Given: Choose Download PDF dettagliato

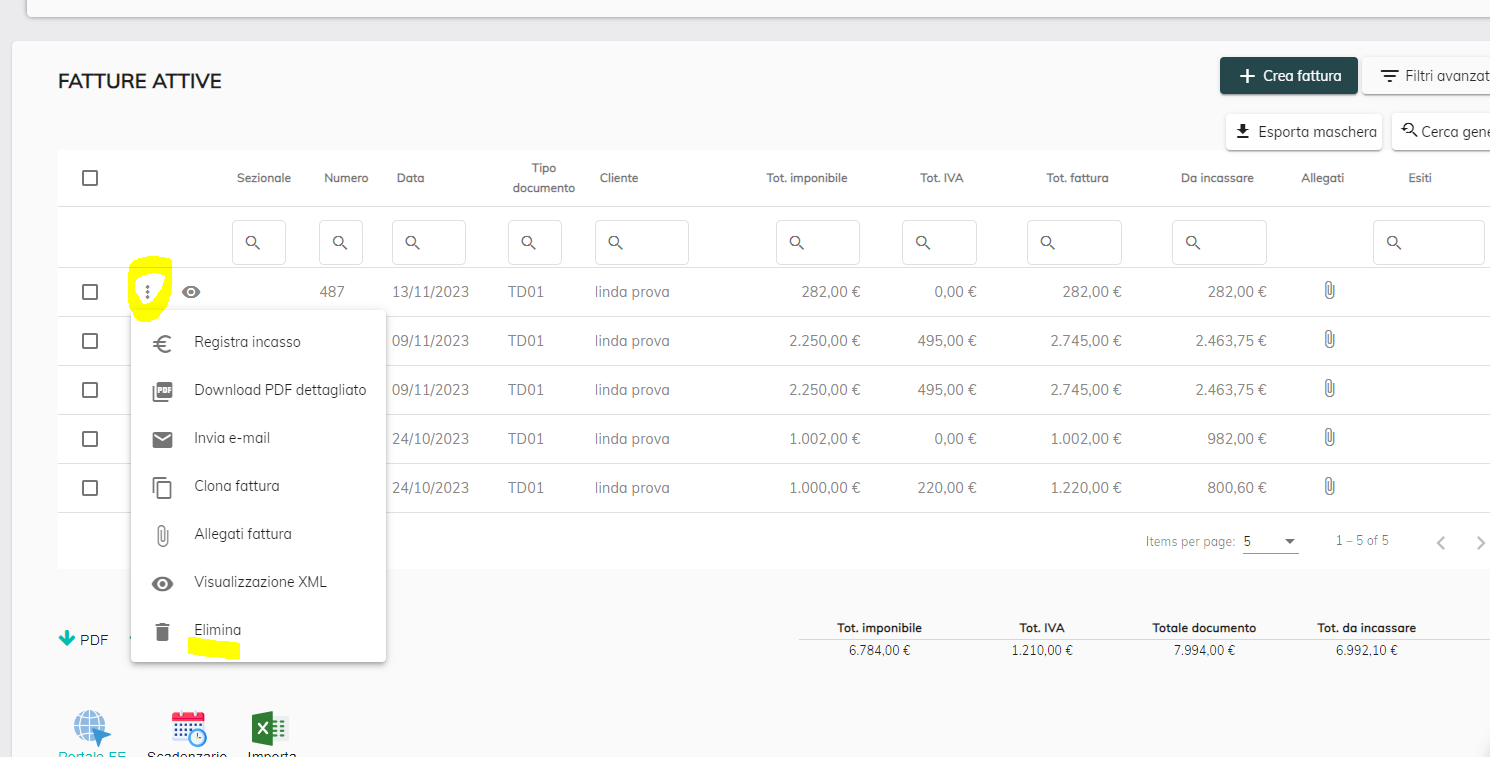Looking at the screenshot, I should click(258, 390).
